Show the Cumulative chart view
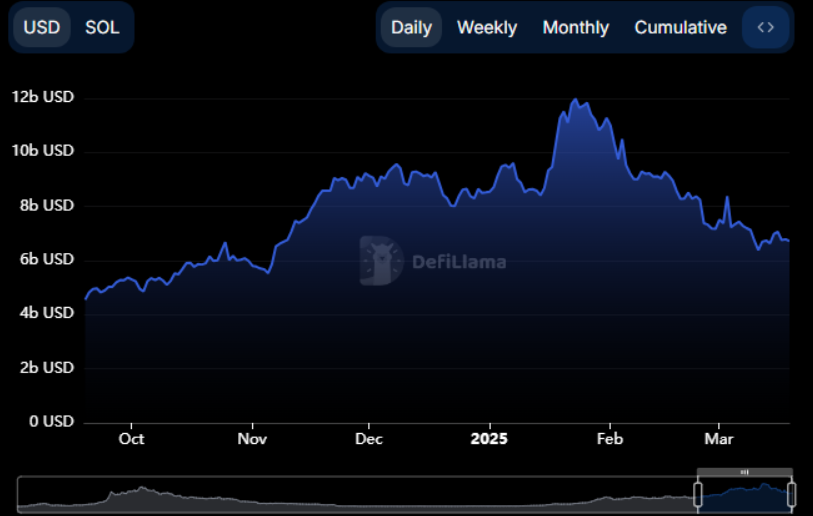This screenshot has width=813, height=516. [680, 27]
